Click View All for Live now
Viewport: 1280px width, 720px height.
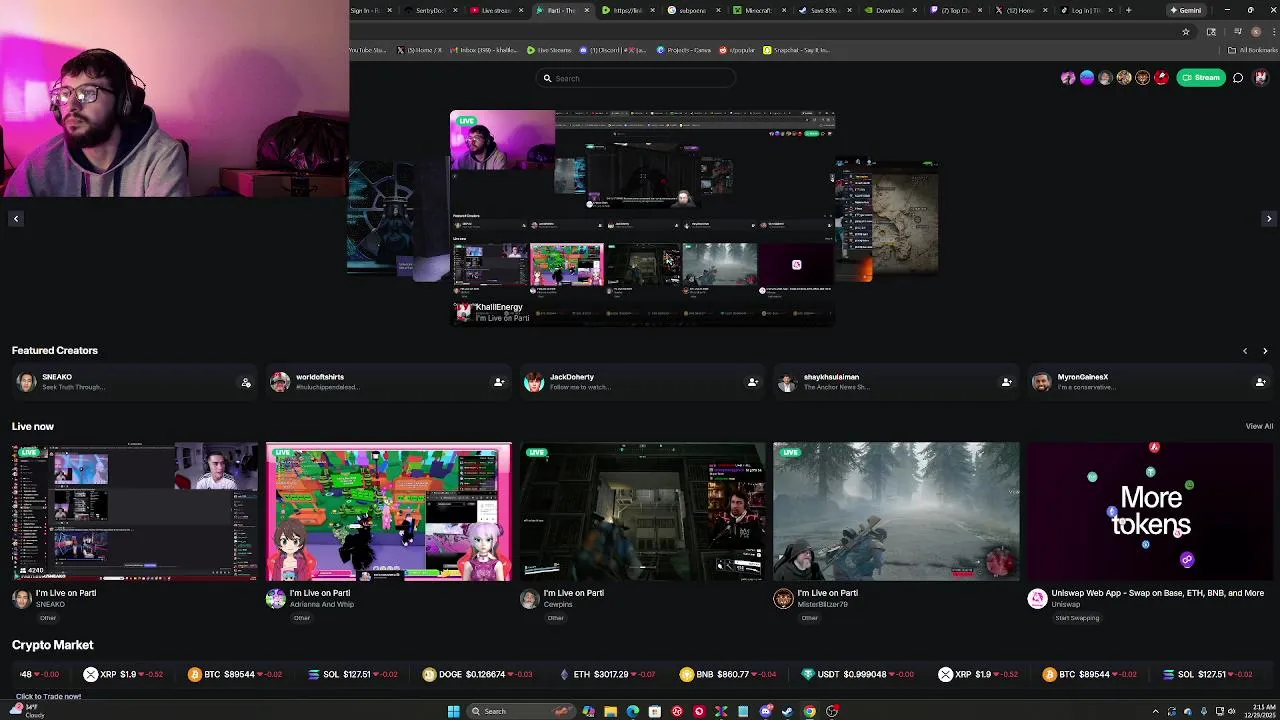click(x=1259, y=426)
